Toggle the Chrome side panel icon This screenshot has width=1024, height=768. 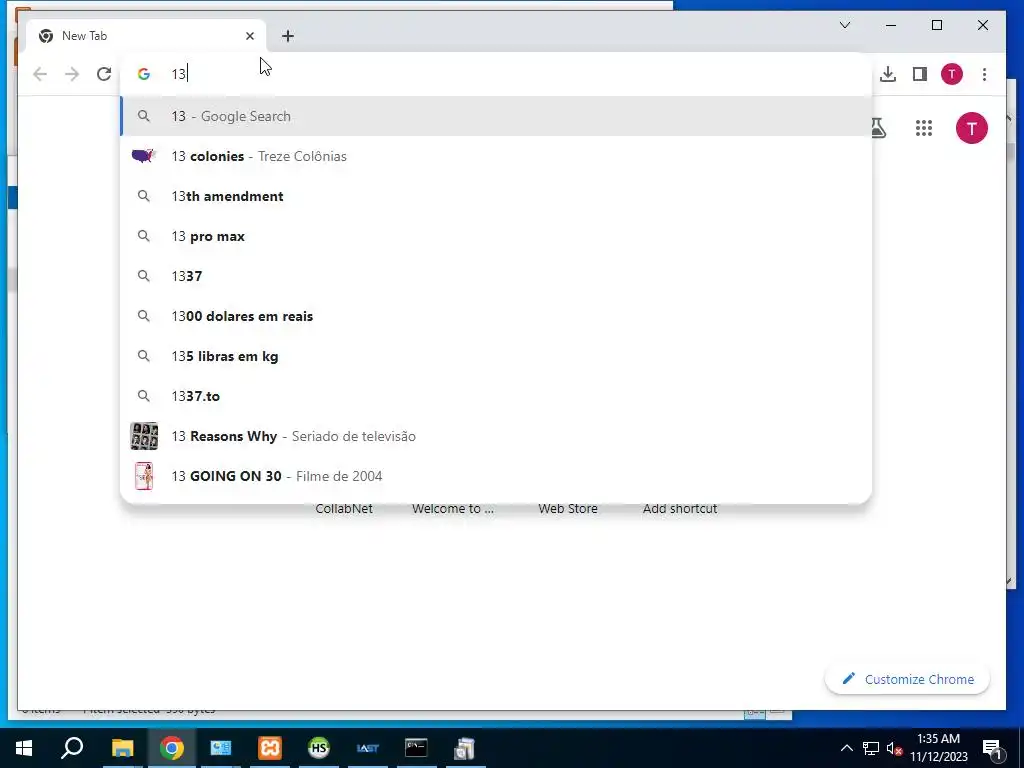[920, 74]
